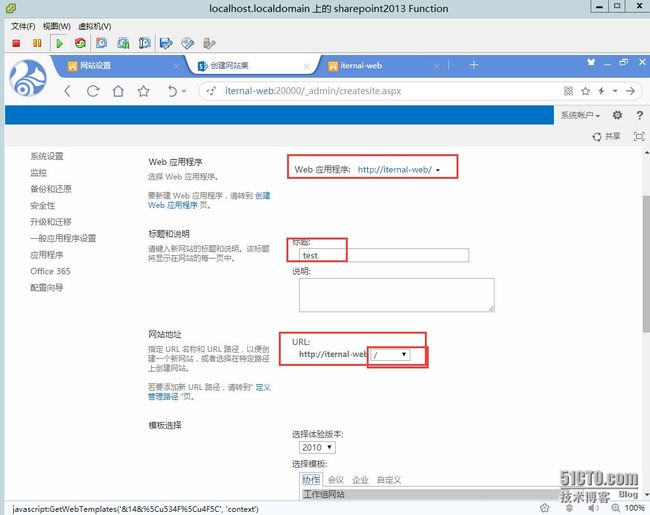This screenshot has width=650, height=515.
Task: Click the focus on content icon
Action: [639, 136]
